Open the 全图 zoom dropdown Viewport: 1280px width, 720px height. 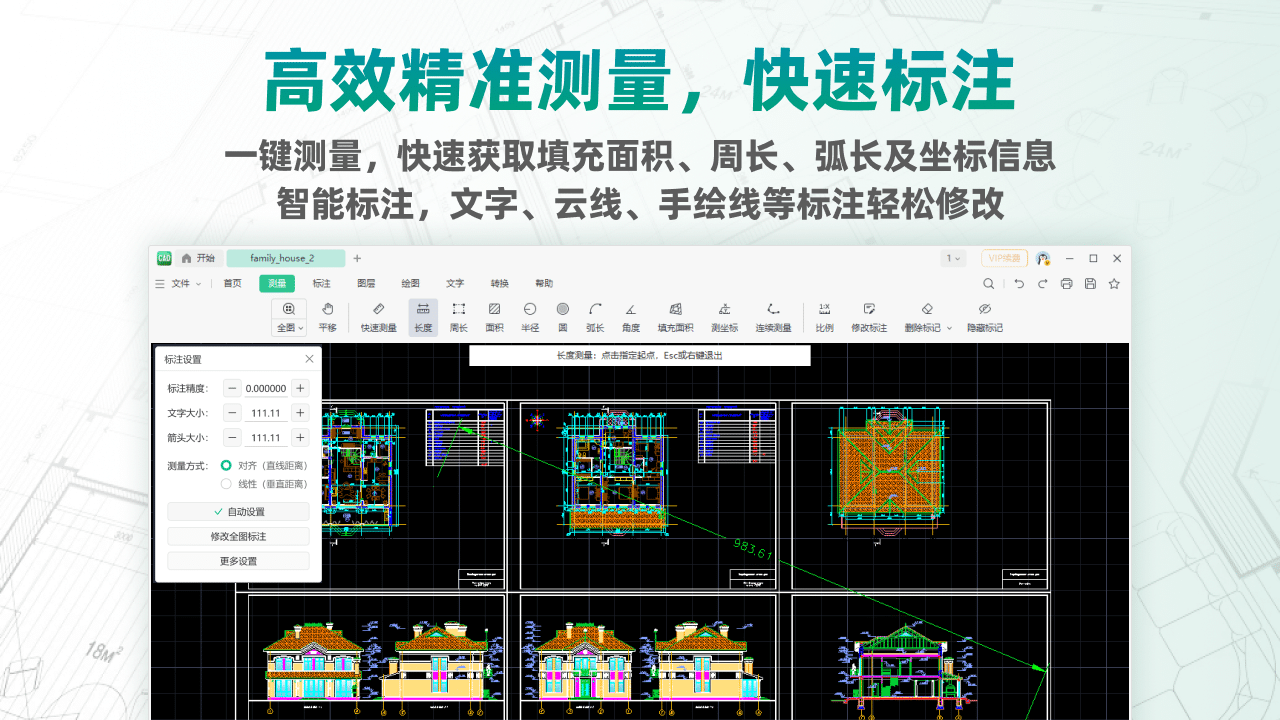299,329
